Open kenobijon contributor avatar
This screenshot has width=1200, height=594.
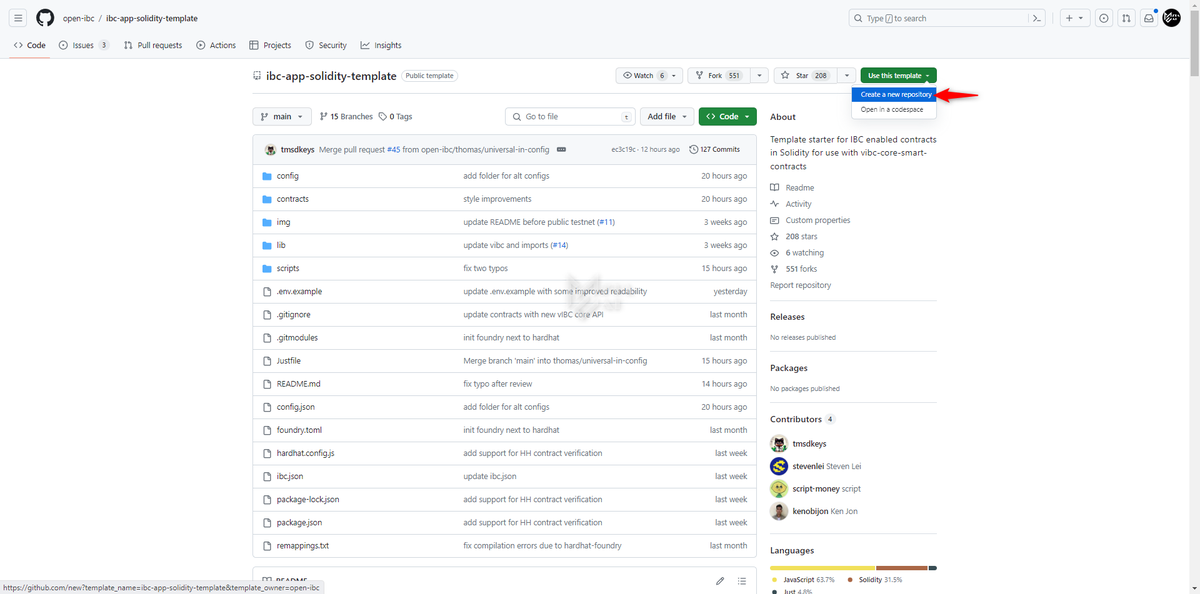point(779,511)
